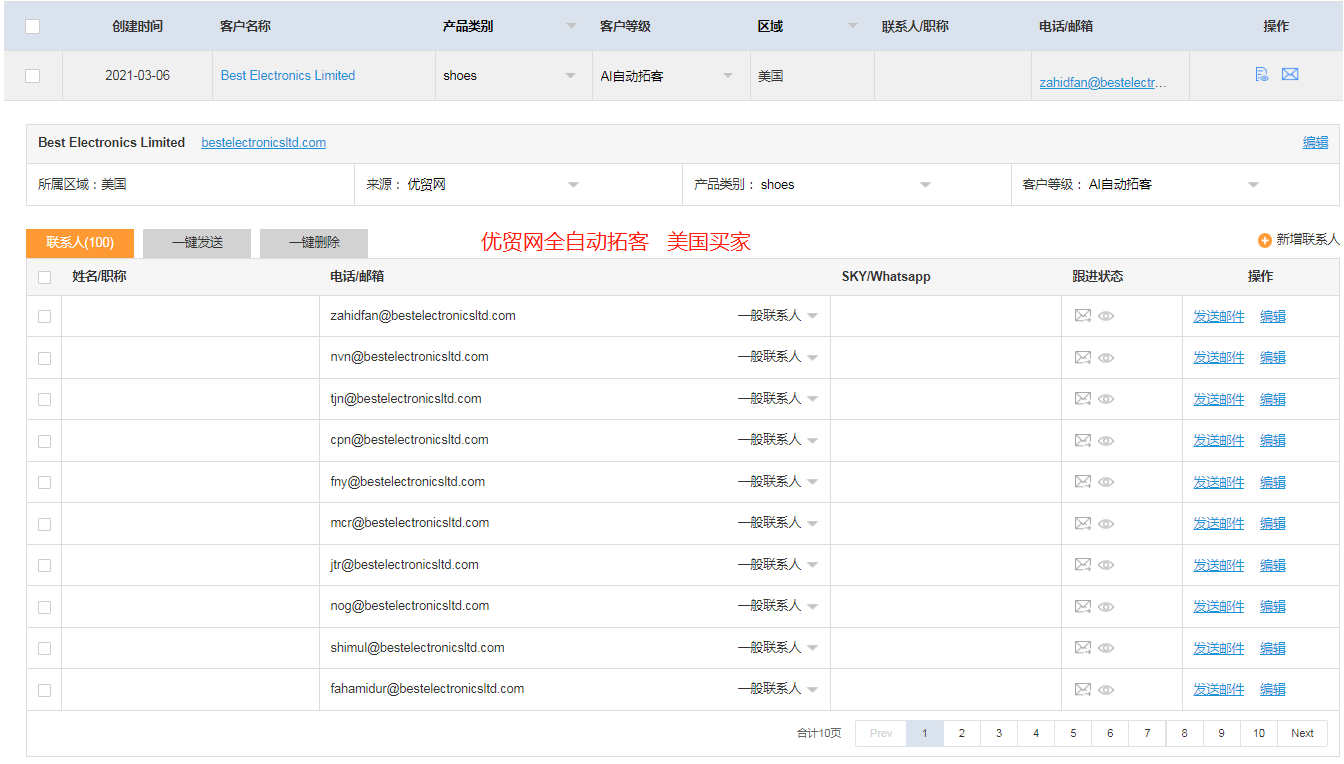Click document icon in Best Electronics Limited row
The width and height of the screenshot is (1344, 764).
(x=1262, y=74)
